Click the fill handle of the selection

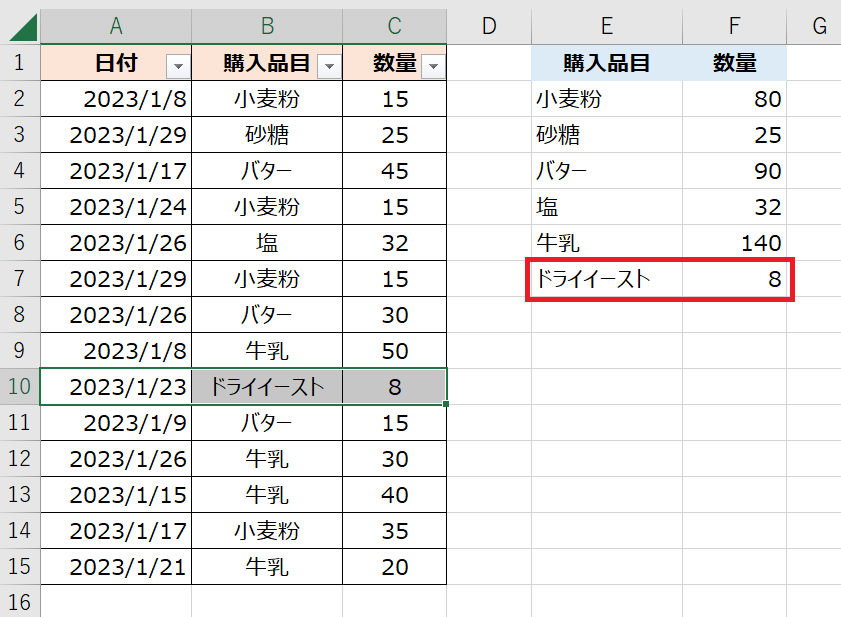coord(447,404)
